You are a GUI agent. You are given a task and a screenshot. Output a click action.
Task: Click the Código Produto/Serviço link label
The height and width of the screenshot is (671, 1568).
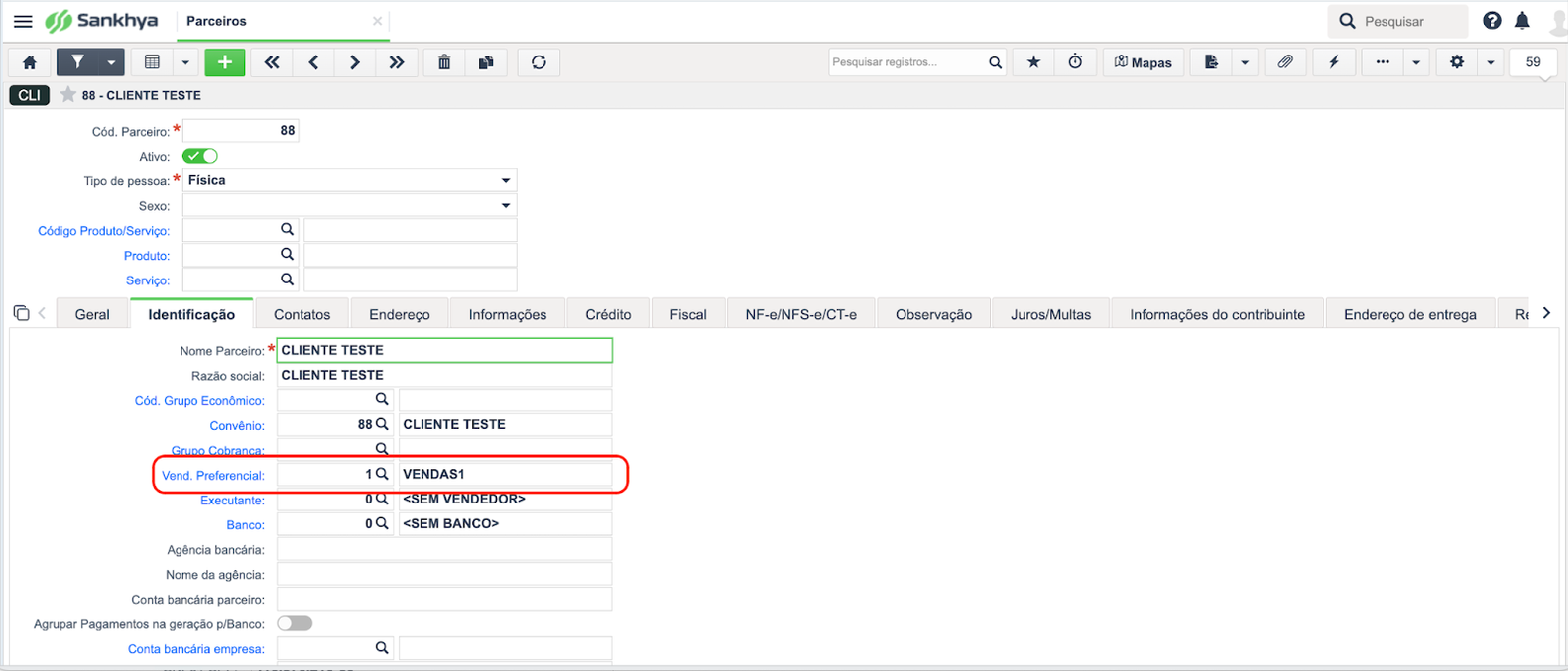coord(104,231)
